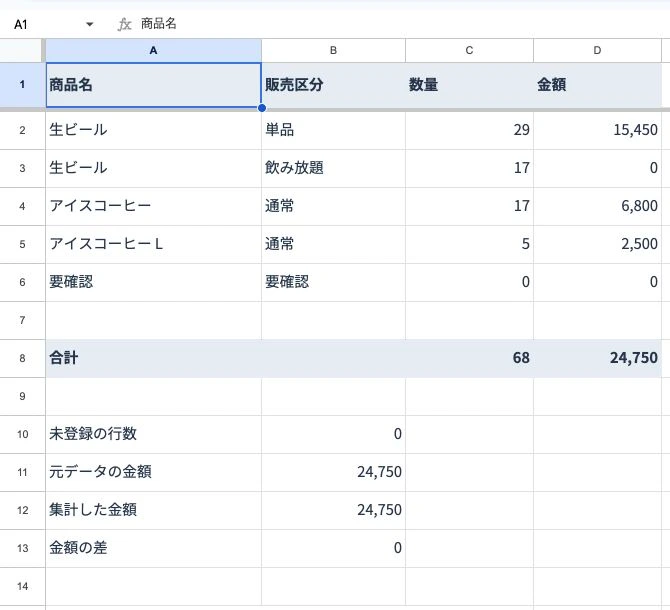The height and width of the screenshot is (610, 670).
Task: Select the amount 0 in row 3
Action: click(x=597, y=168)
